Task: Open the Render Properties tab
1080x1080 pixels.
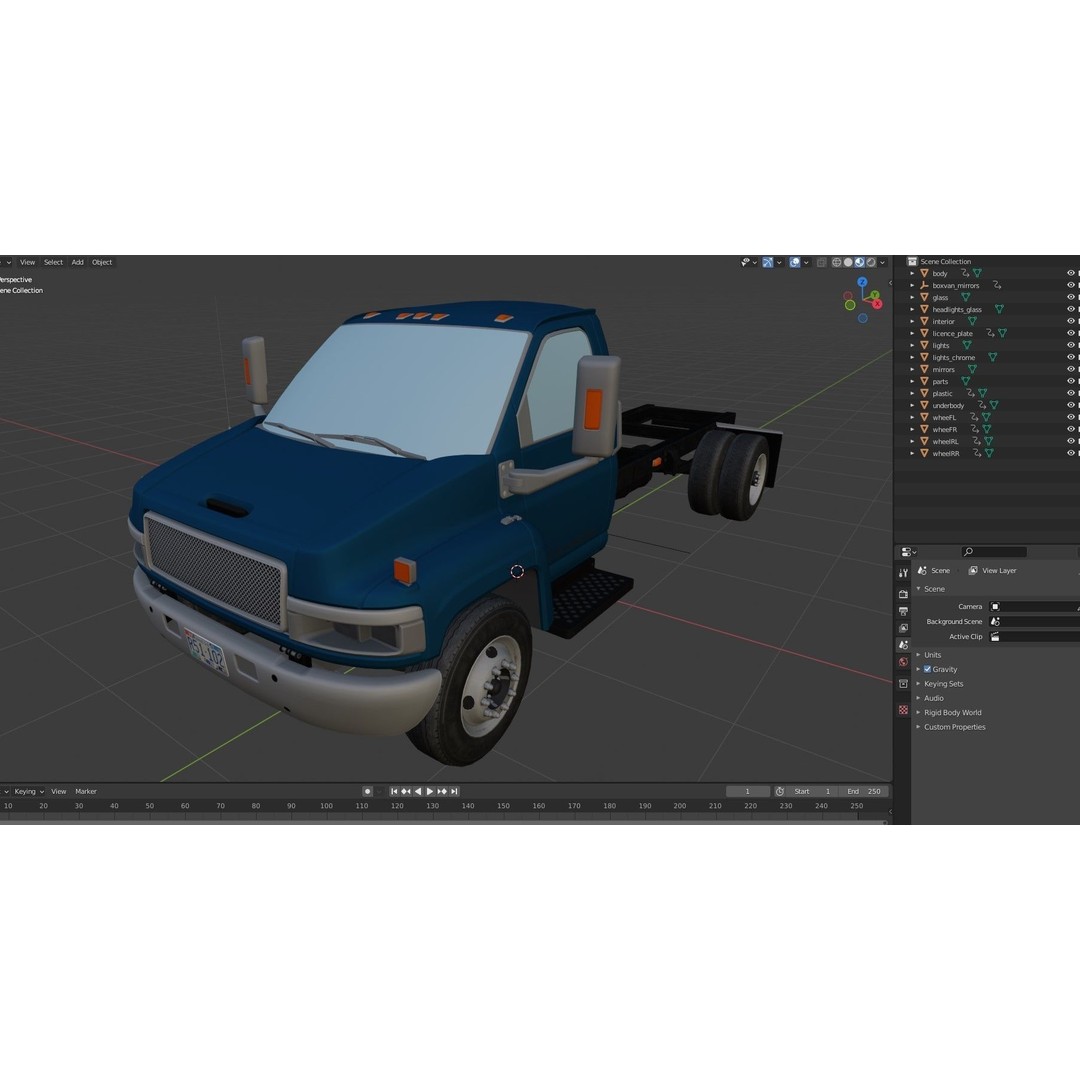Action: pos(903,591)
